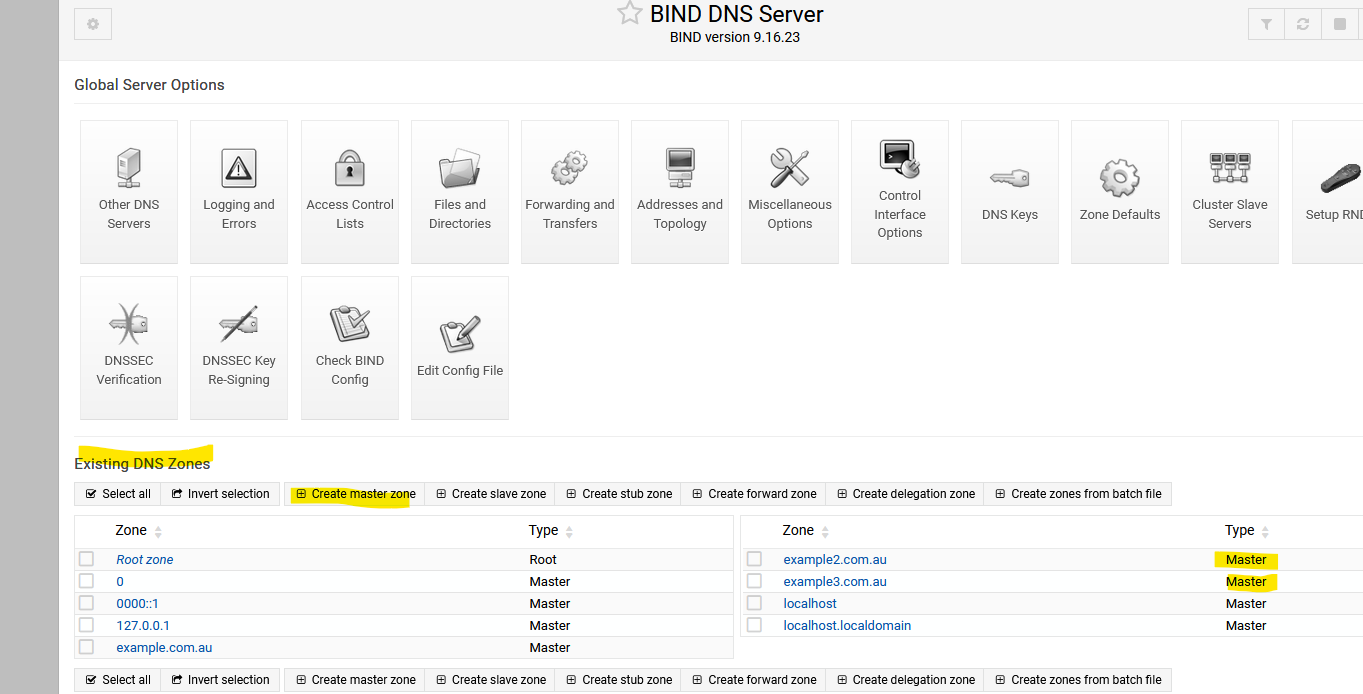The width and height of the screenshot is (1363, 694).
Task: Click Create slave zone beneath the zone tables
Action: pos(490,680)
